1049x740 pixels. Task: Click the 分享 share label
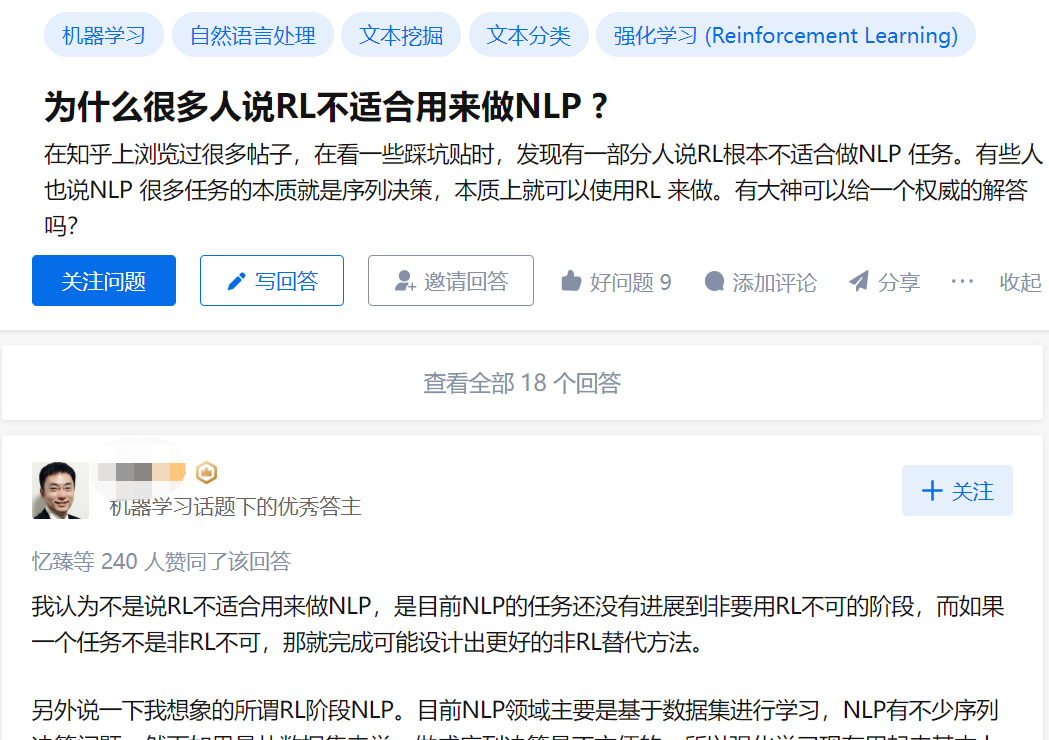coord(898,282)
